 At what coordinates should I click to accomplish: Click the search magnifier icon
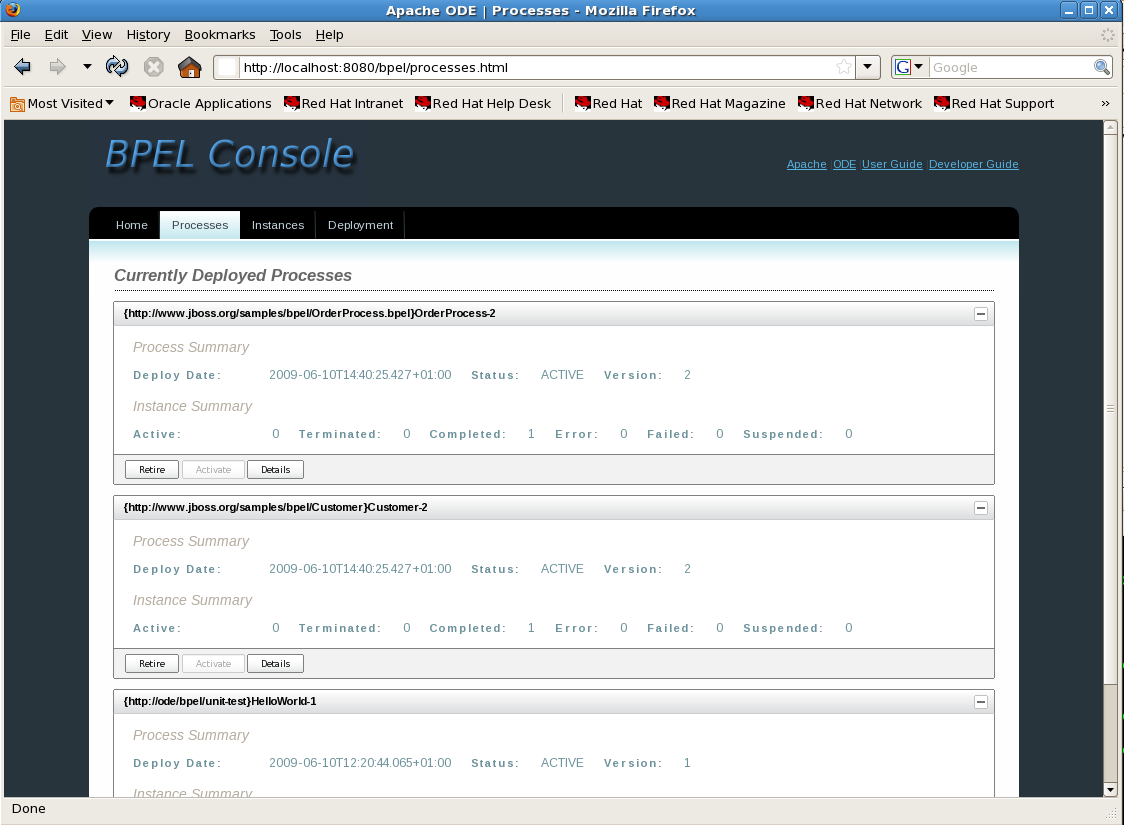tap(1102, 67)
